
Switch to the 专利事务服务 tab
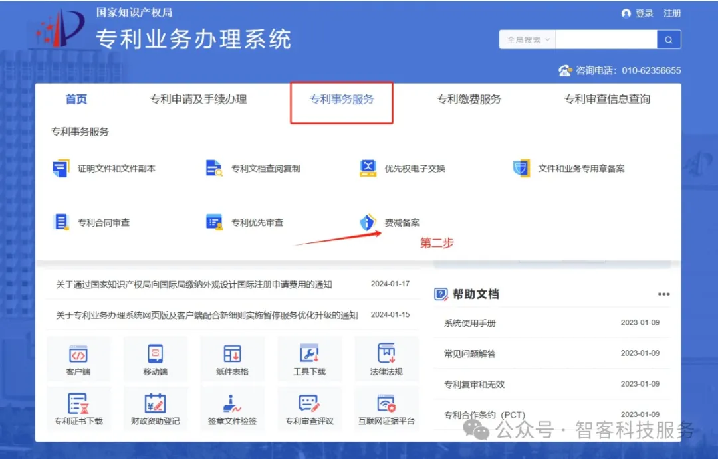pos(342,100)
